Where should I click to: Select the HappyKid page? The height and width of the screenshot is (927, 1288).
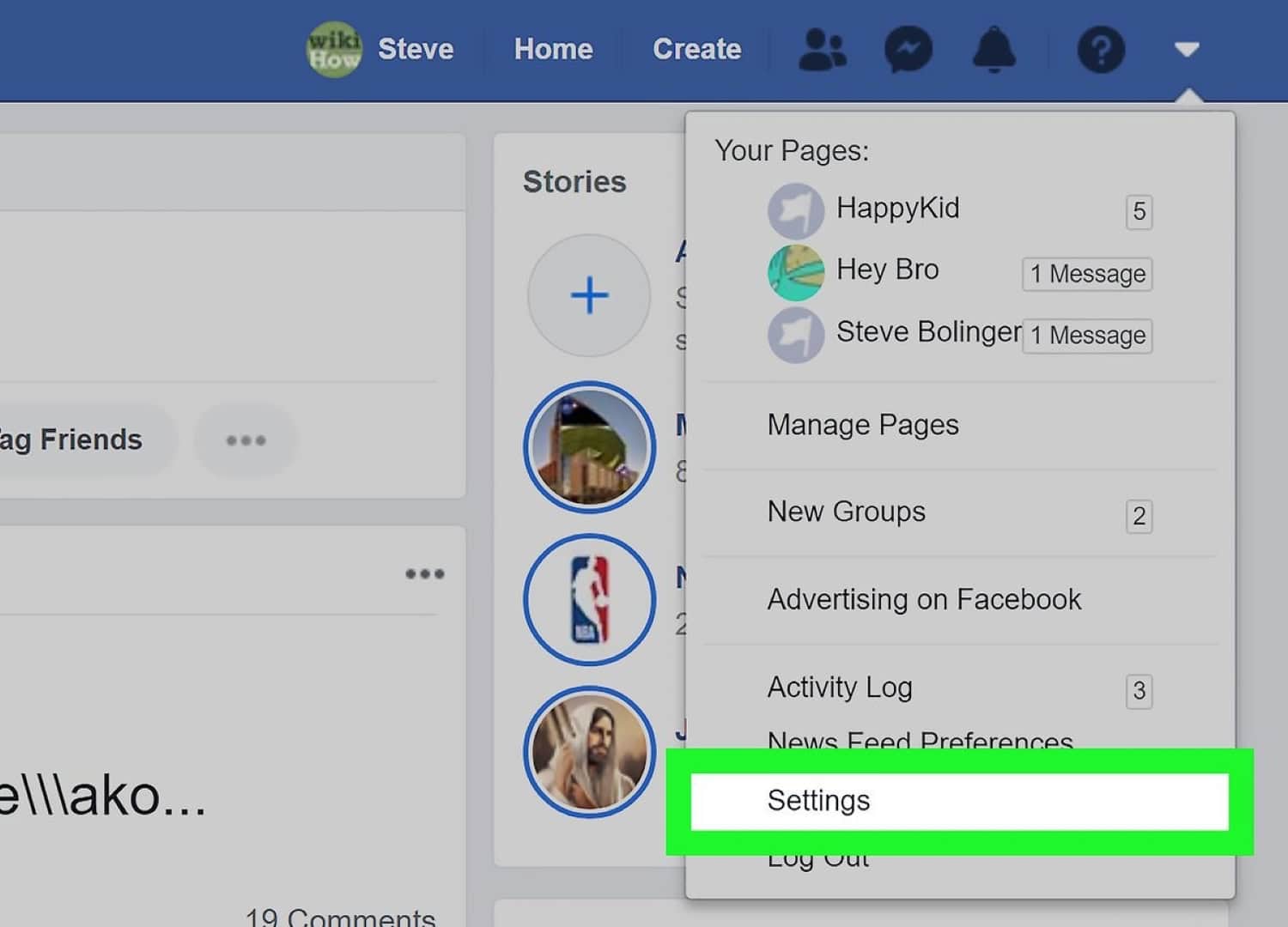click(897, 209)
